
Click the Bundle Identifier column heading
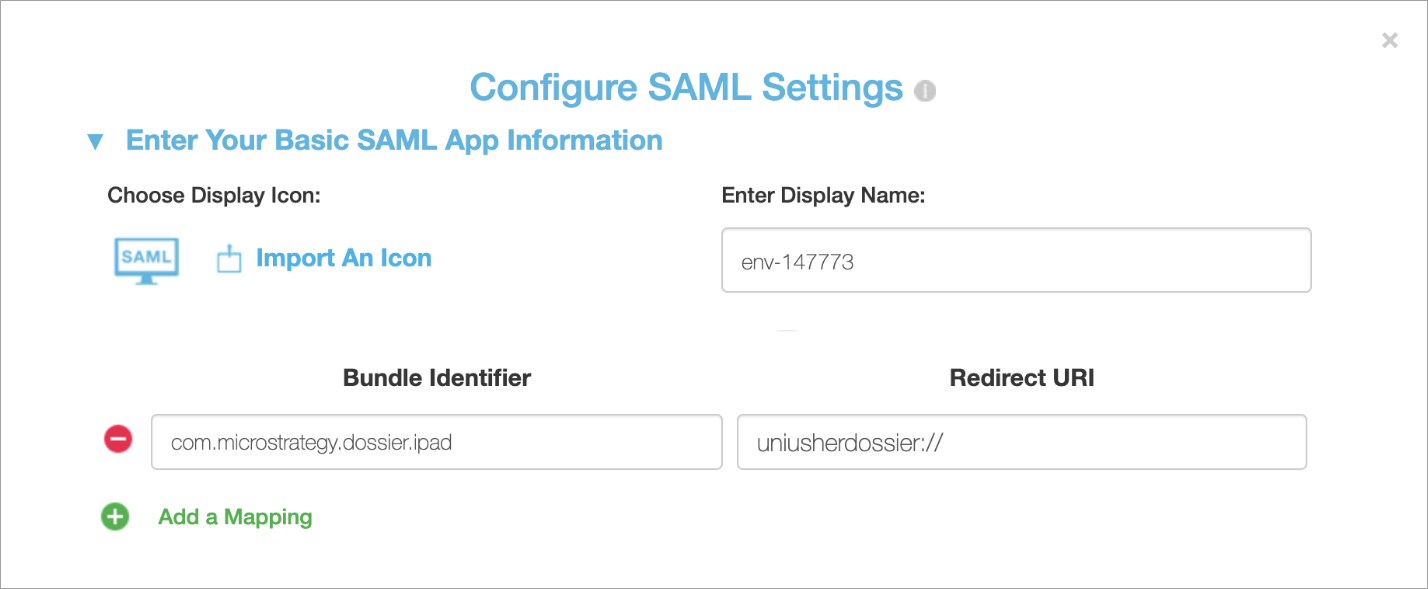[437, 378]
